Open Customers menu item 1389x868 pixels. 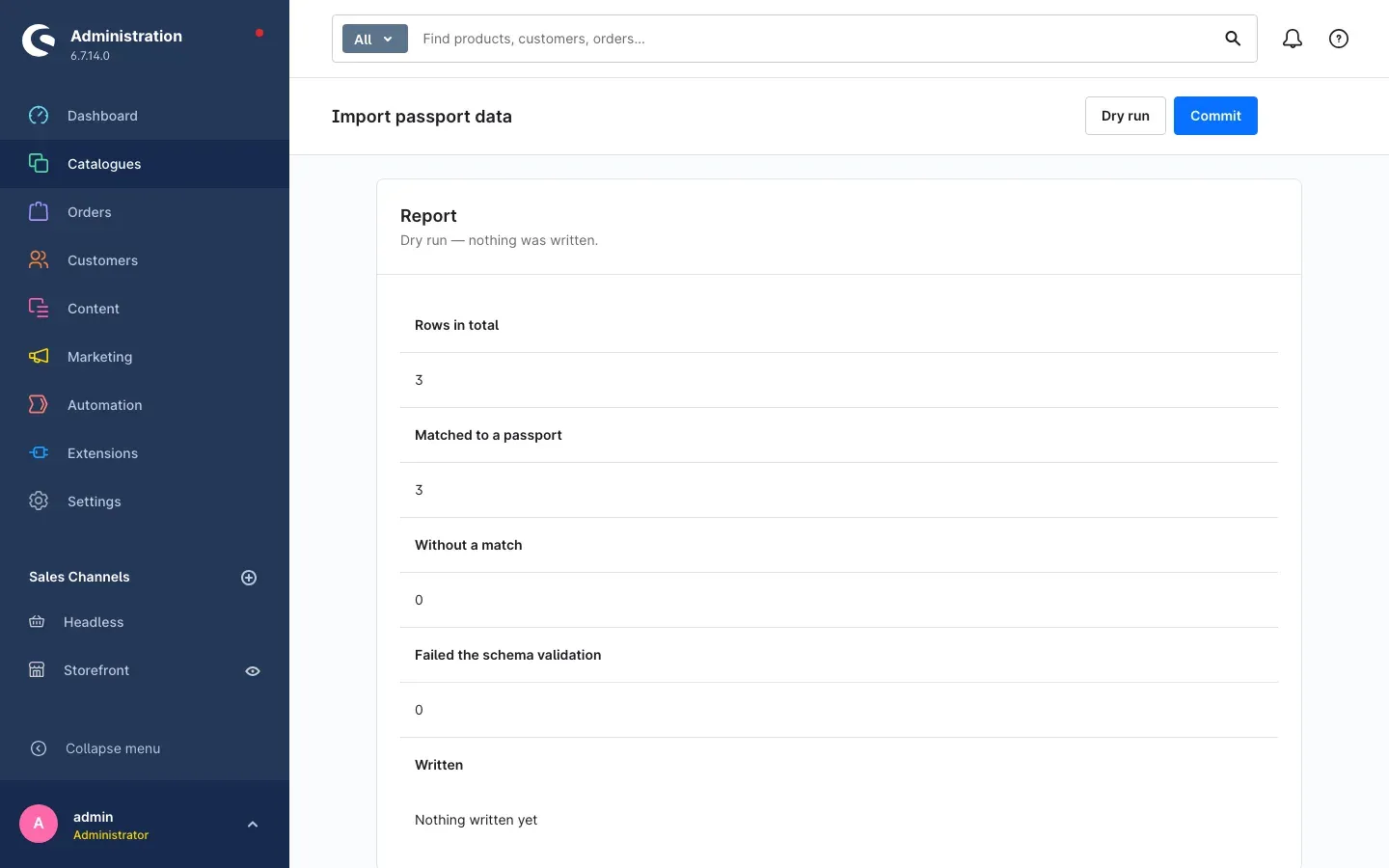click(x=145, y=260)
